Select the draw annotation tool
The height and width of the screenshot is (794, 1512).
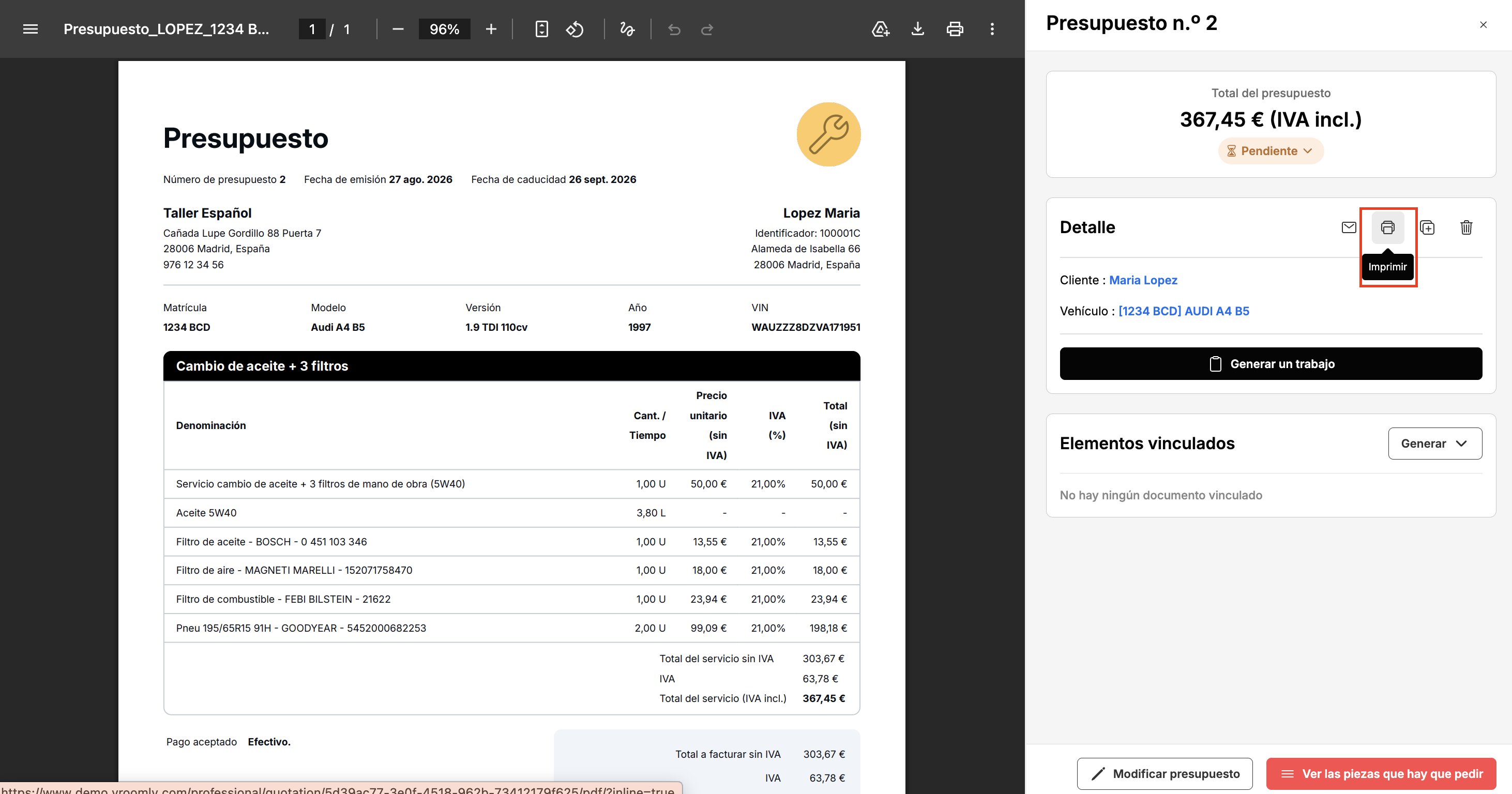coord(627,29)
